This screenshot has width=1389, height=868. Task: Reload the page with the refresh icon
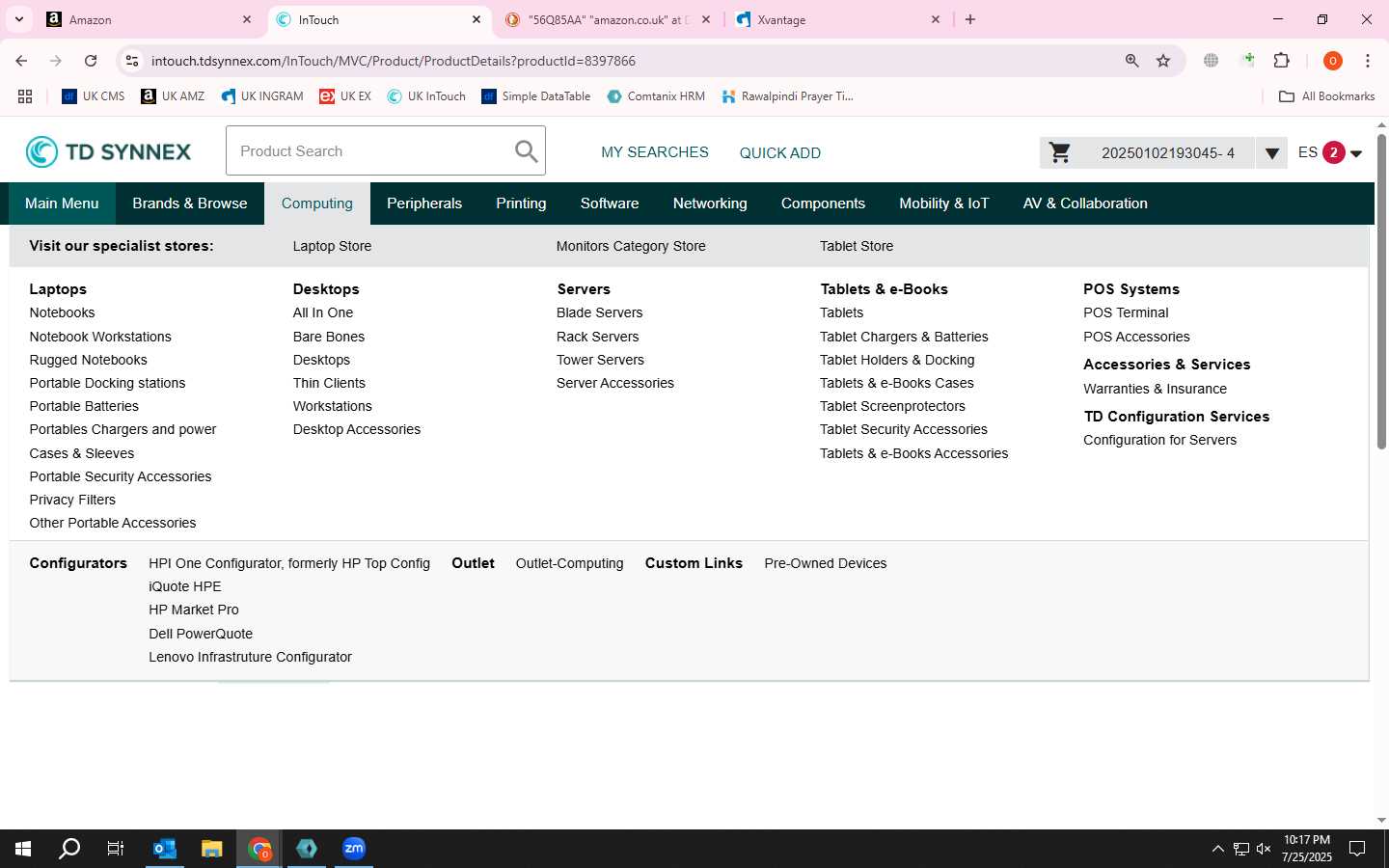click(91, 61)
